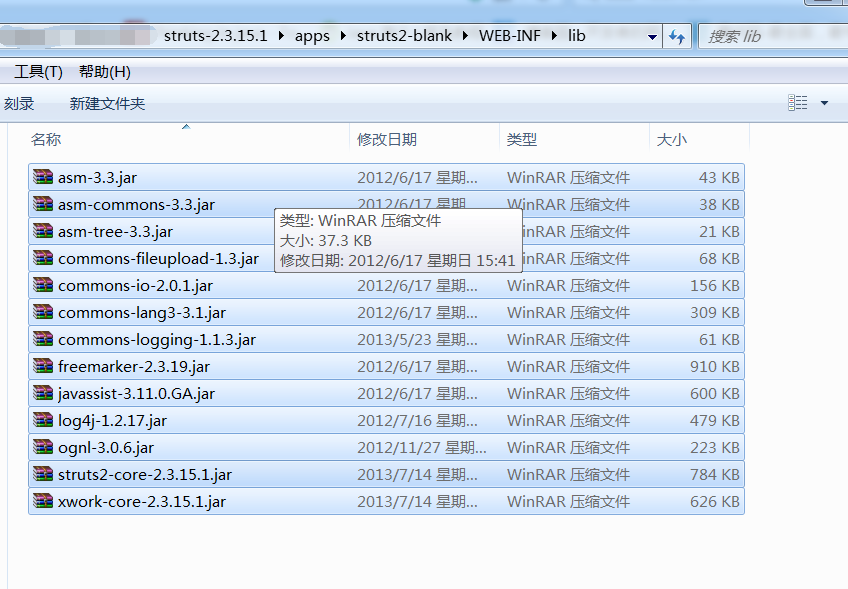Select file name log4j-1.2.17.jar
The height and width of the screenshot is (589, 848).
(112, 421)
